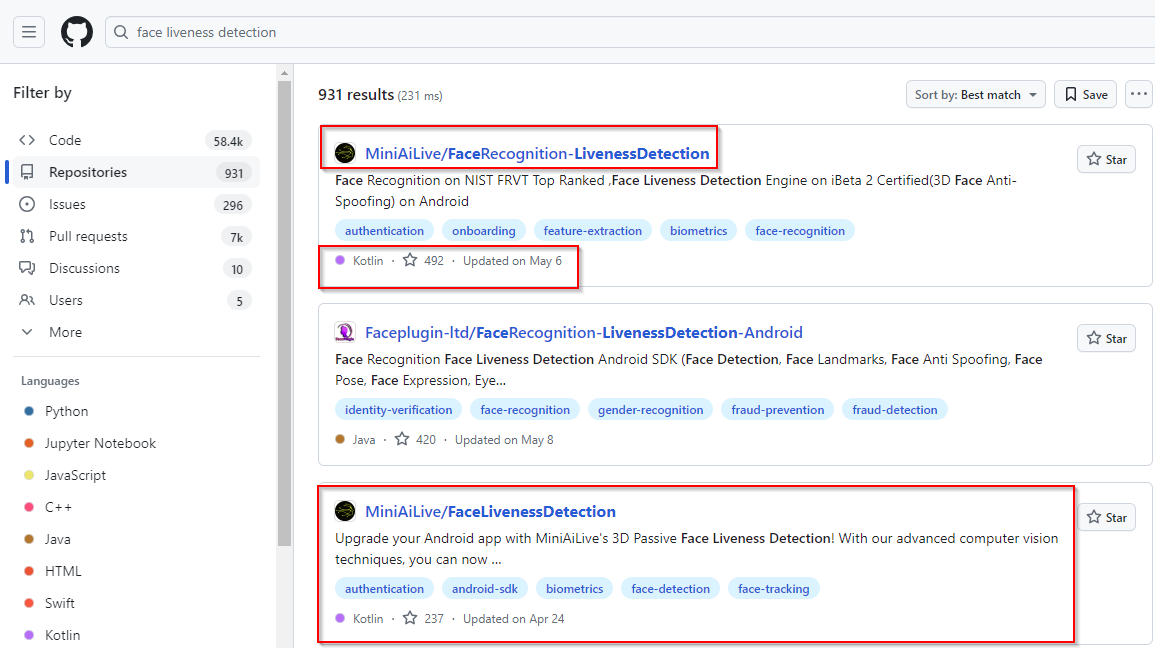
Task: Click the Code brackets icon
Action: pos(27,140)
